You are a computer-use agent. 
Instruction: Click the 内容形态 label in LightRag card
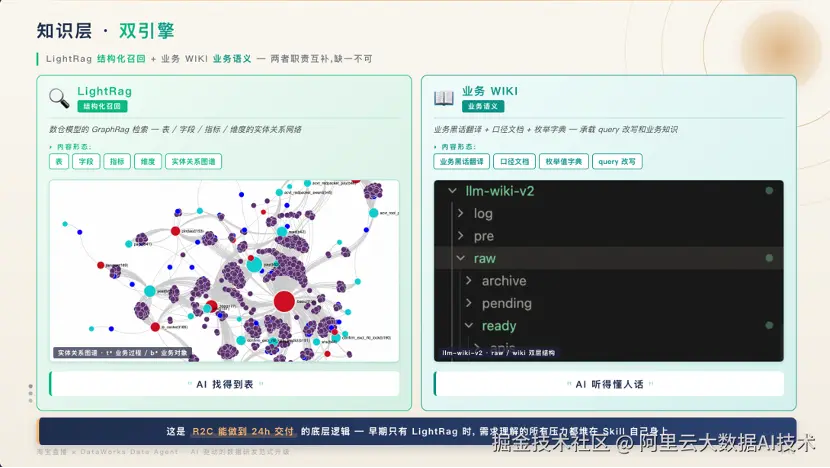point(74,147)
